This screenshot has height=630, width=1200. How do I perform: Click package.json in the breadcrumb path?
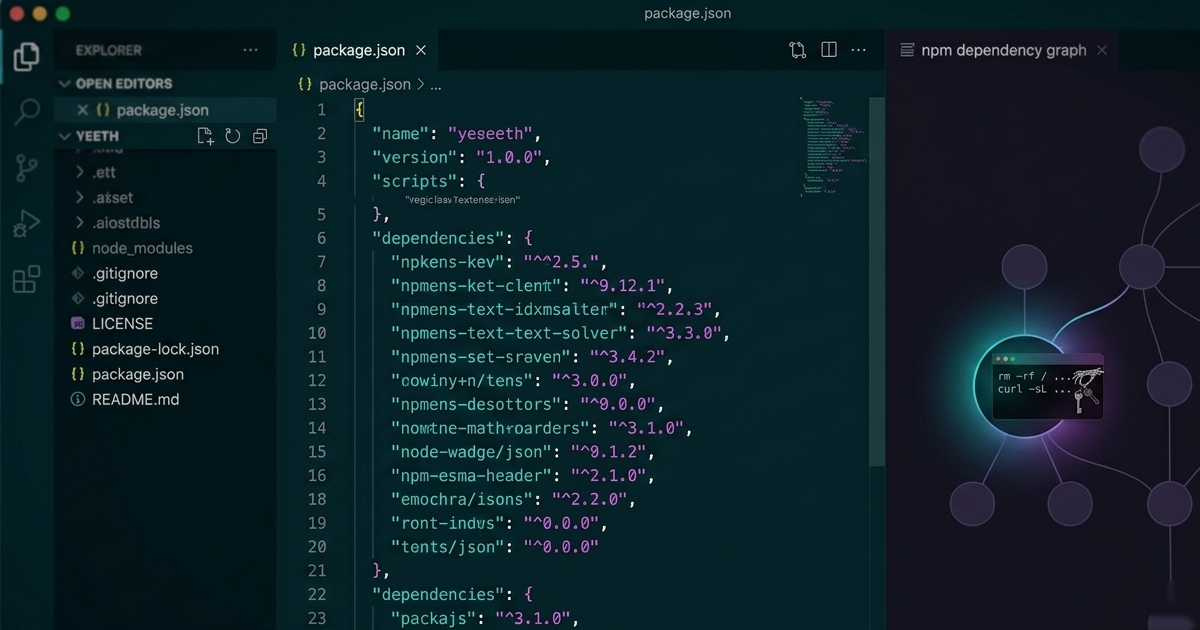tap(365, 85)
